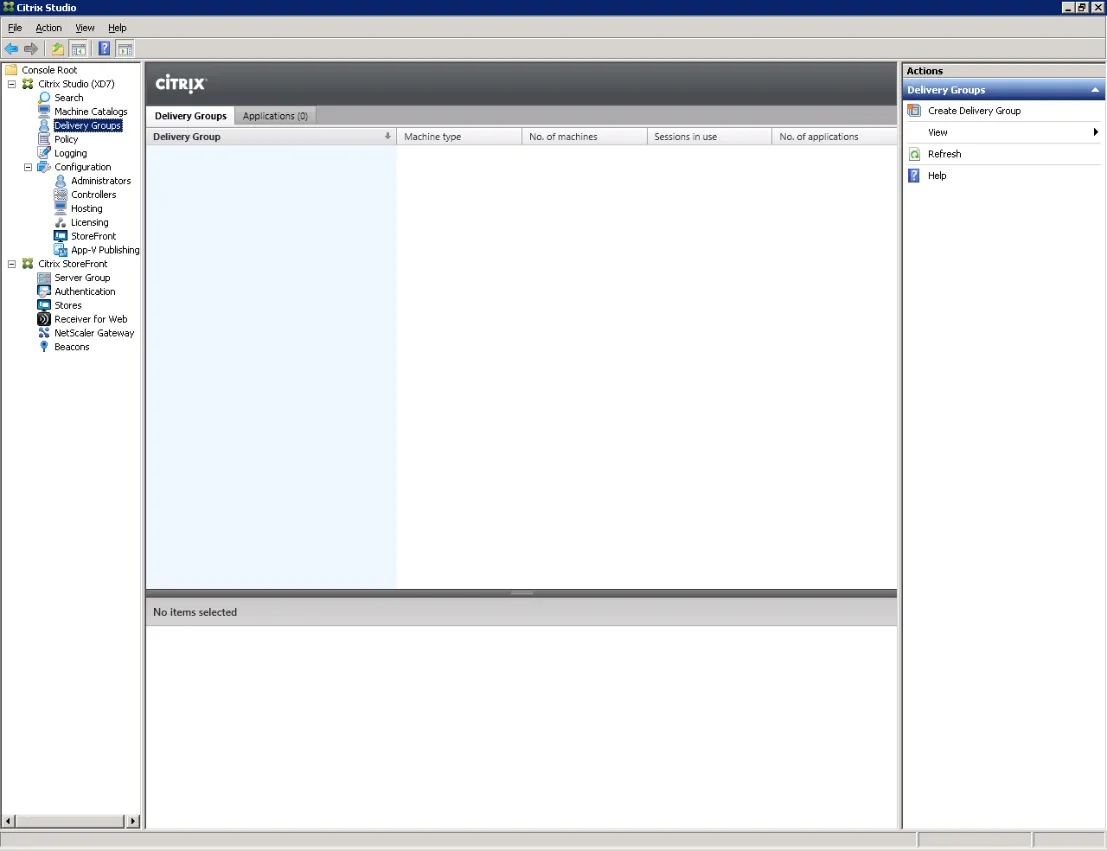
Task: Click the NetScaler Gateway icon
Action: tap(44, 333)
